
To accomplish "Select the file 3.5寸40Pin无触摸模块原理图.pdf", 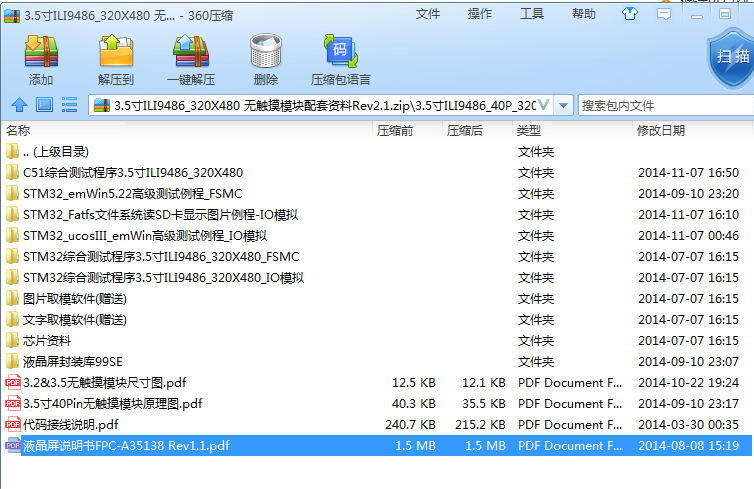I will click(x=113, y=403).
